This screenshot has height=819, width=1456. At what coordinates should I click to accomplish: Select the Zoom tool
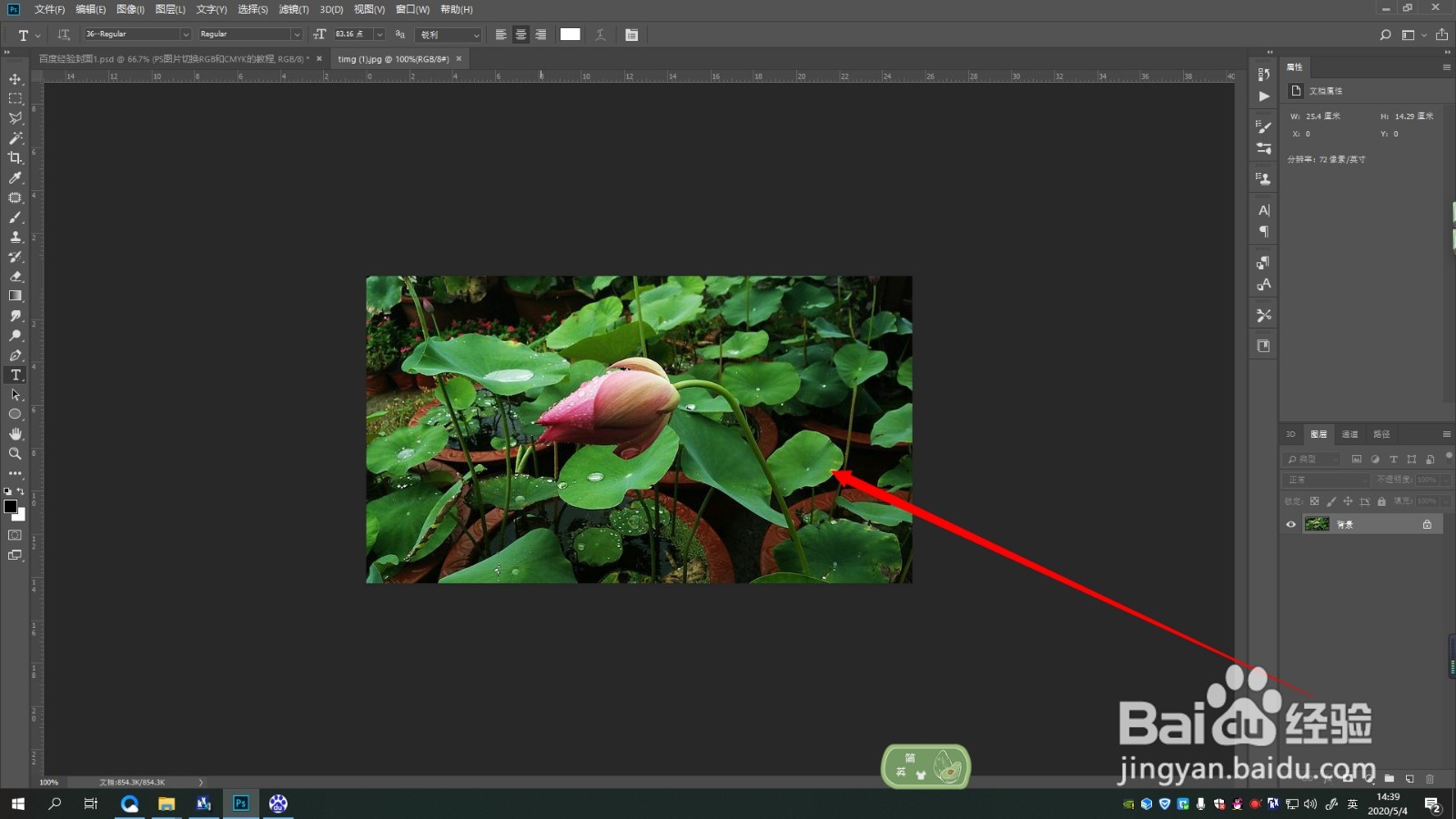15,453
